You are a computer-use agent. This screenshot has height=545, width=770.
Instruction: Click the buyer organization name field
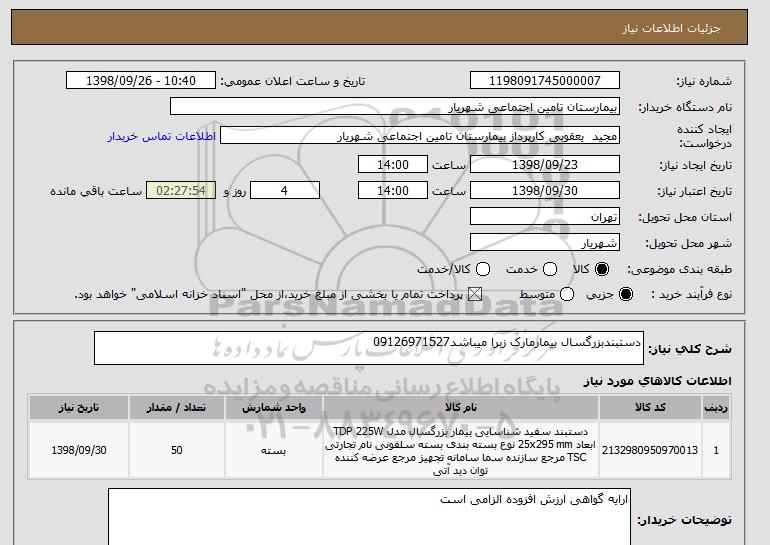pos(395,107)
